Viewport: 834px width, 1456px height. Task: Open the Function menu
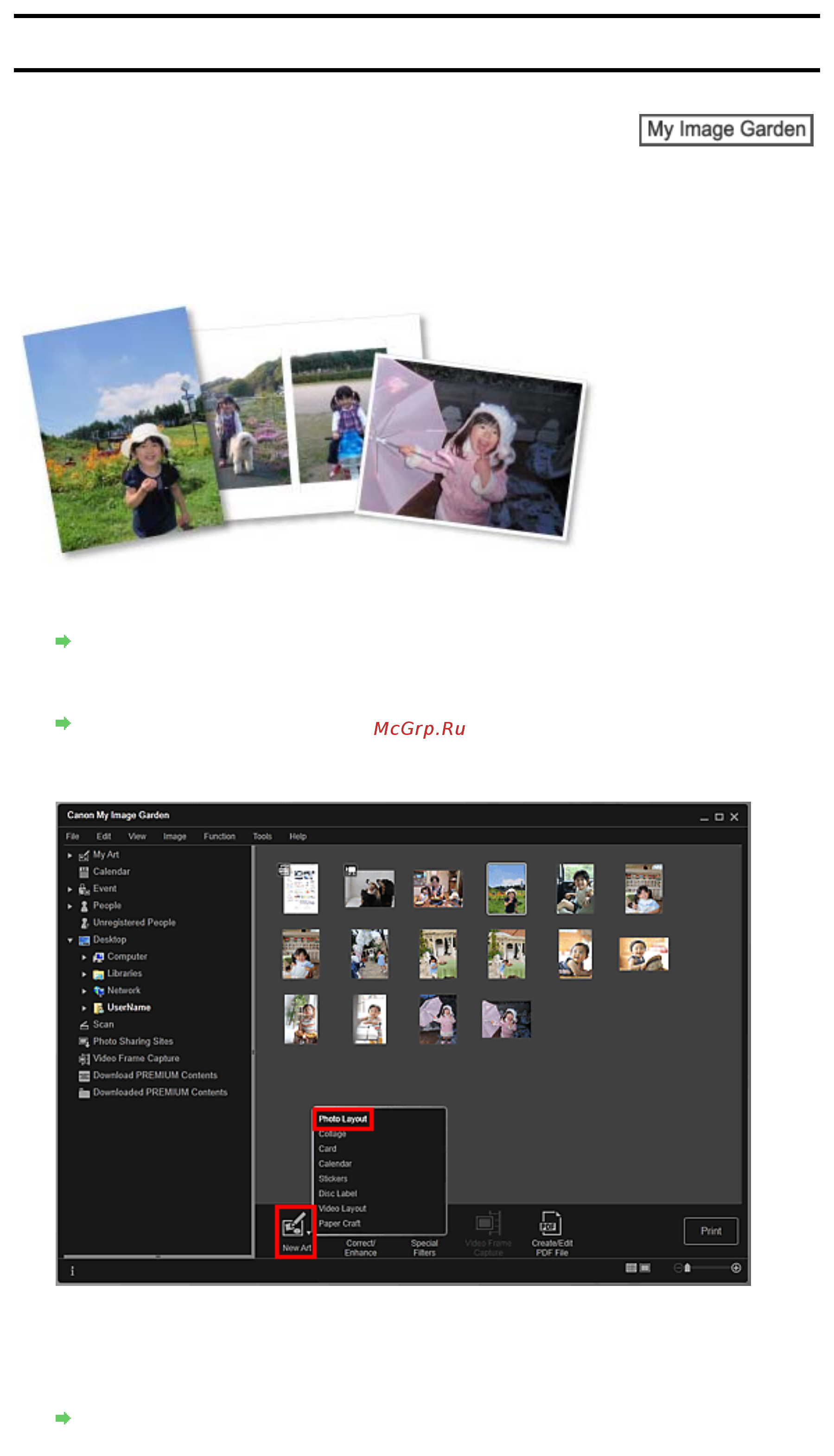[219, 836]
